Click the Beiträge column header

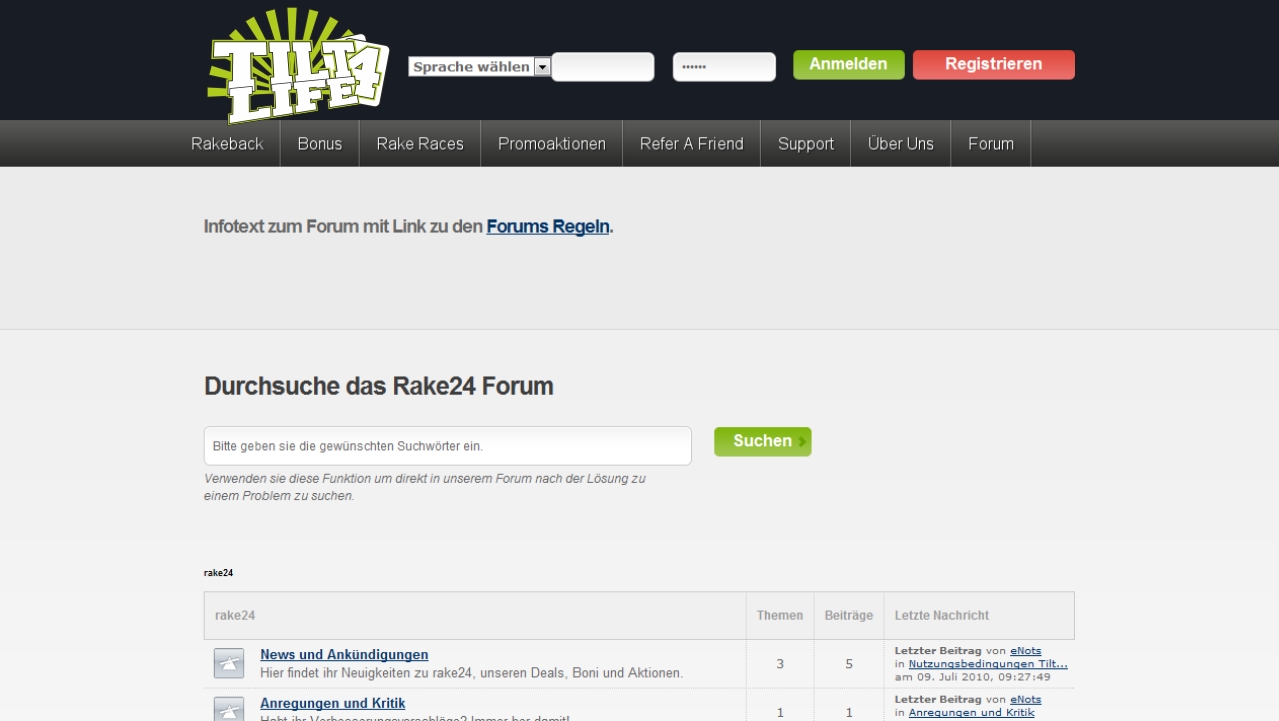coord(849,616)
